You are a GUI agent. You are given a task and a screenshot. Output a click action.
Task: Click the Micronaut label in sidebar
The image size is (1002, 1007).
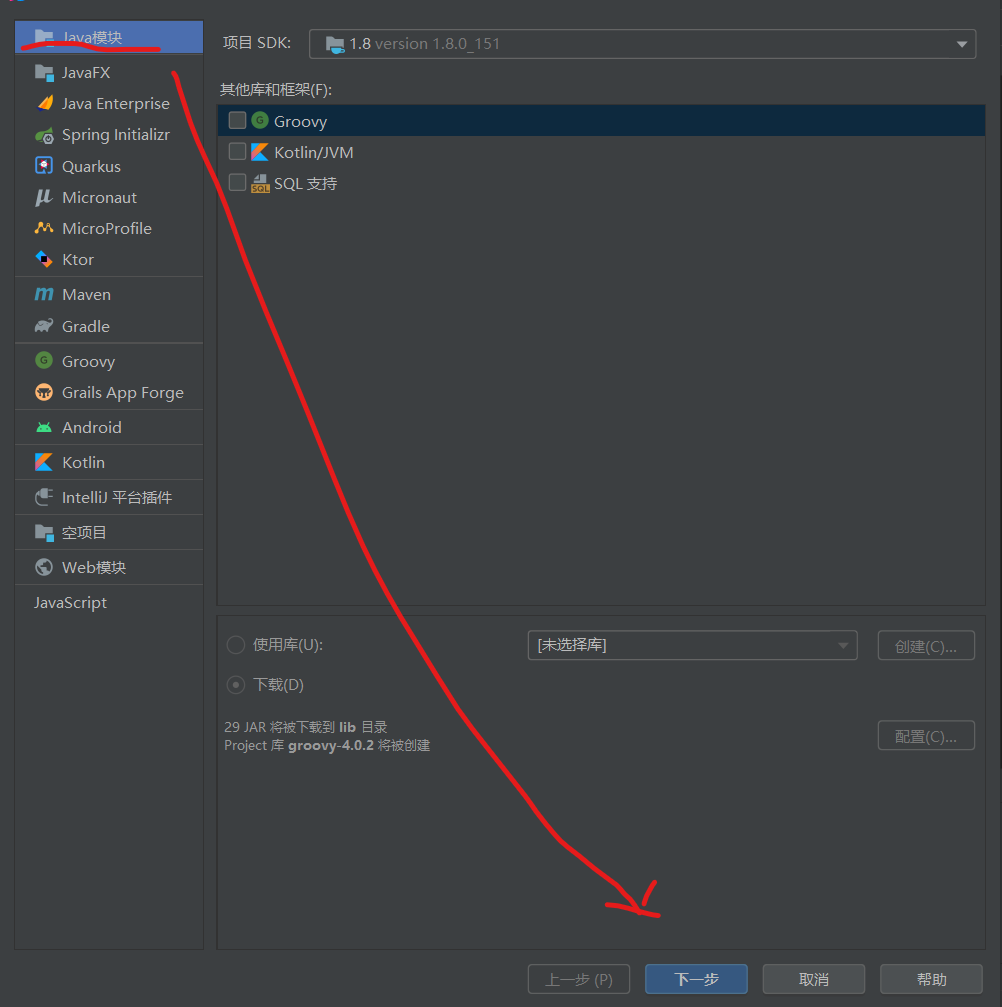tap(100, 197)
